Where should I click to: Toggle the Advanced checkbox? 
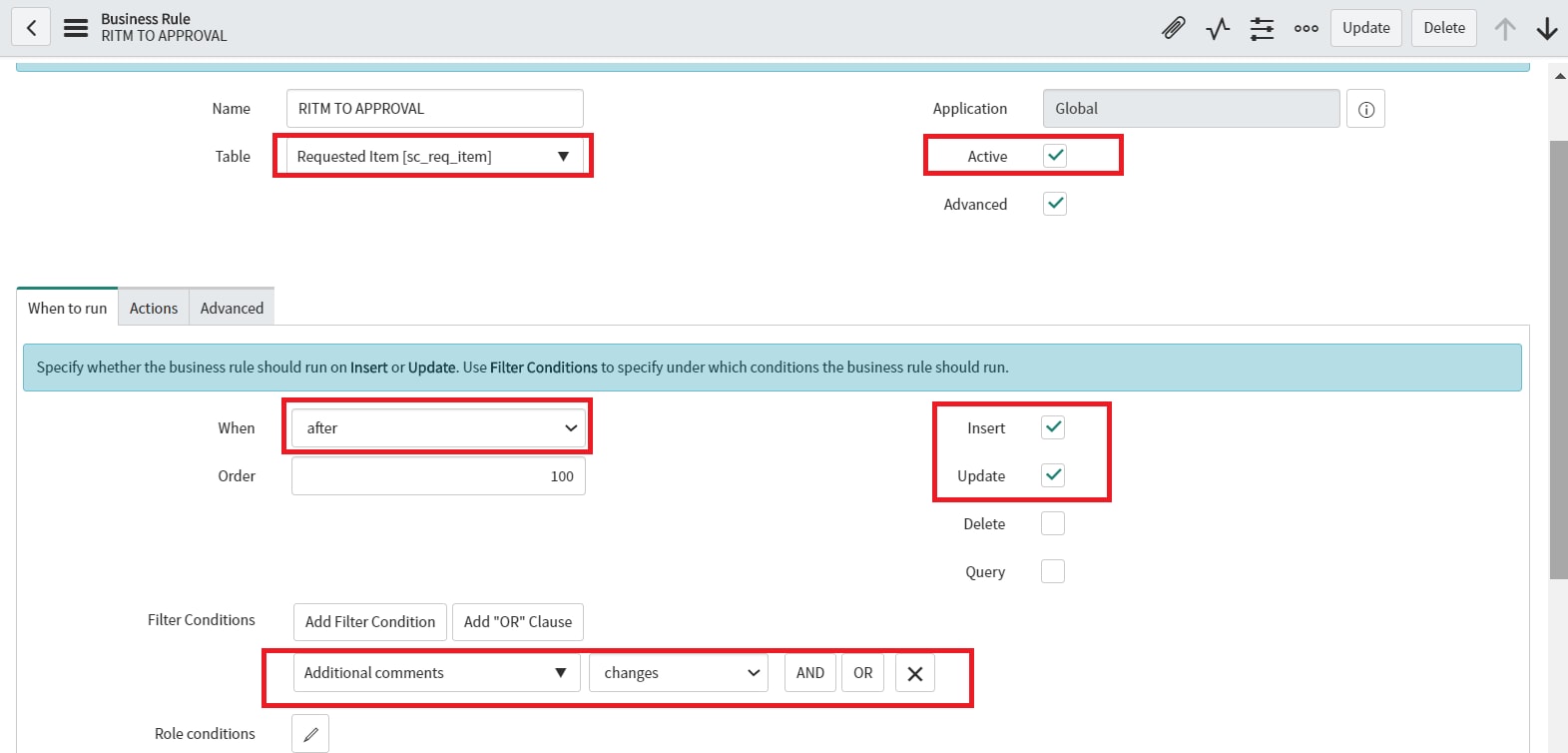(1055, 204)
